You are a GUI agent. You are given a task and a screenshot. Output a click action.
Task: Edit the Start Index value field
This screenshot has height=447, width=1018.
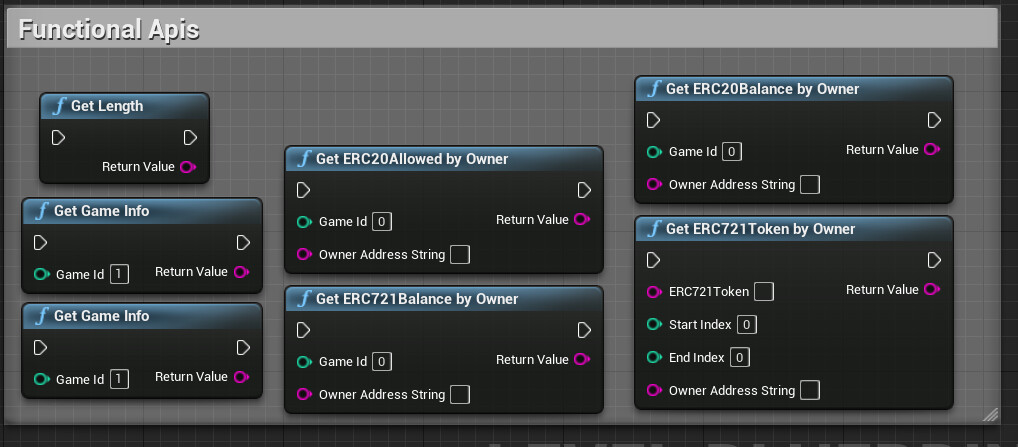coord(747,324)
